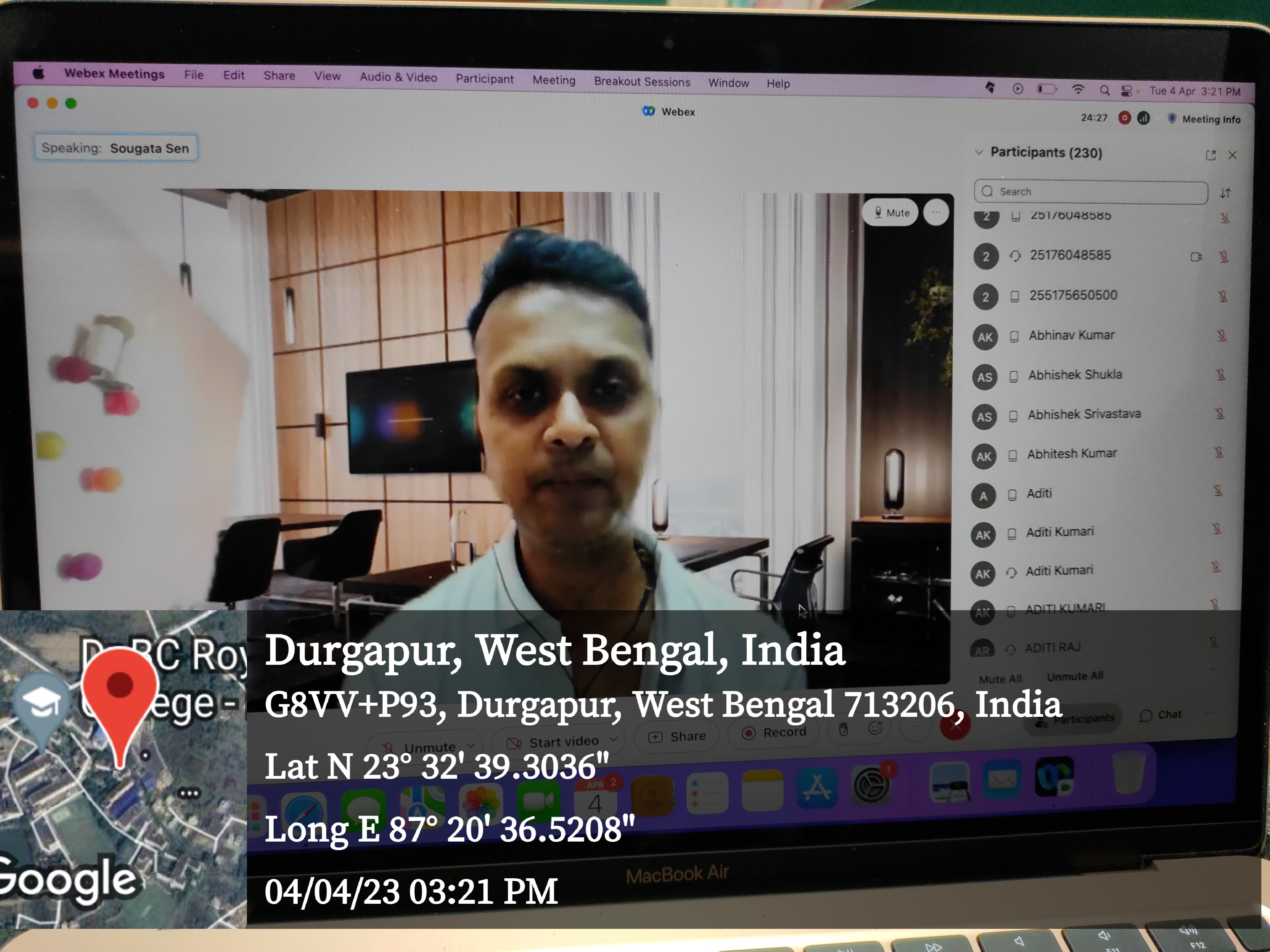Open the Meeting menu
The width and height of the screenshot is (1270, 952).
553,80
